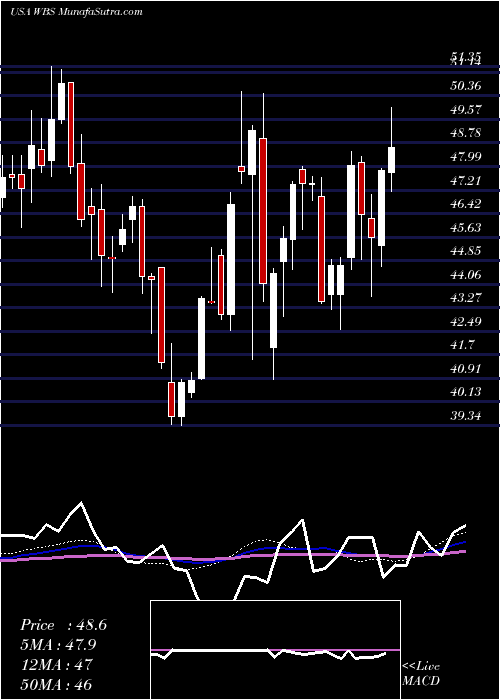This screenshot has height=700, width=500.
Task: Click the 39.34 price axis label
Action: point(466,416)
